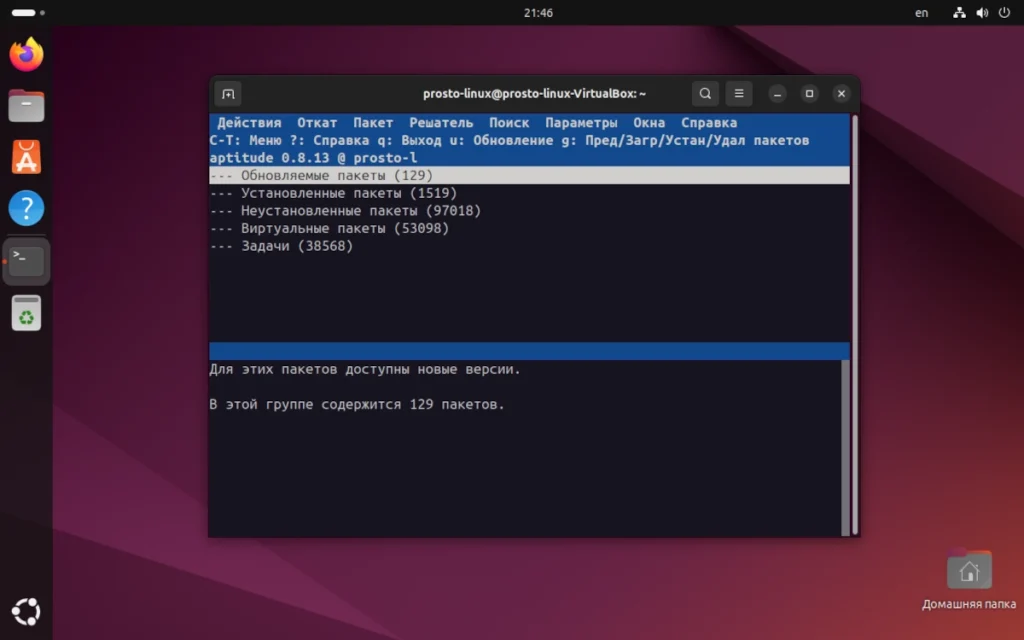Focus the Terminal icon in the dock
Screen dimensions: 1024x640
click(x=26, y=261)
